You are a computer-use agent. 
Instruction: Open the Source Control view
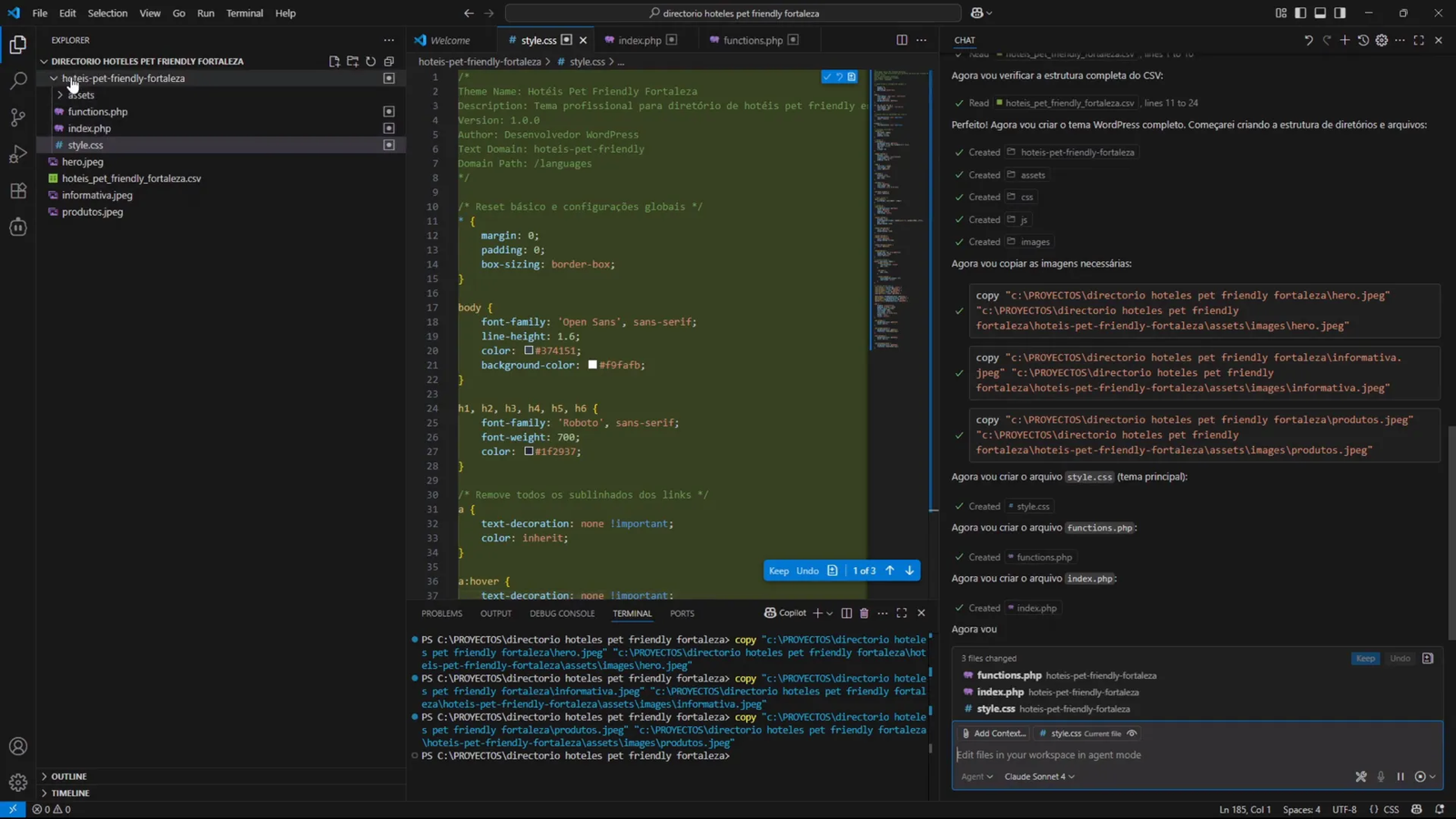coord(18,117)
